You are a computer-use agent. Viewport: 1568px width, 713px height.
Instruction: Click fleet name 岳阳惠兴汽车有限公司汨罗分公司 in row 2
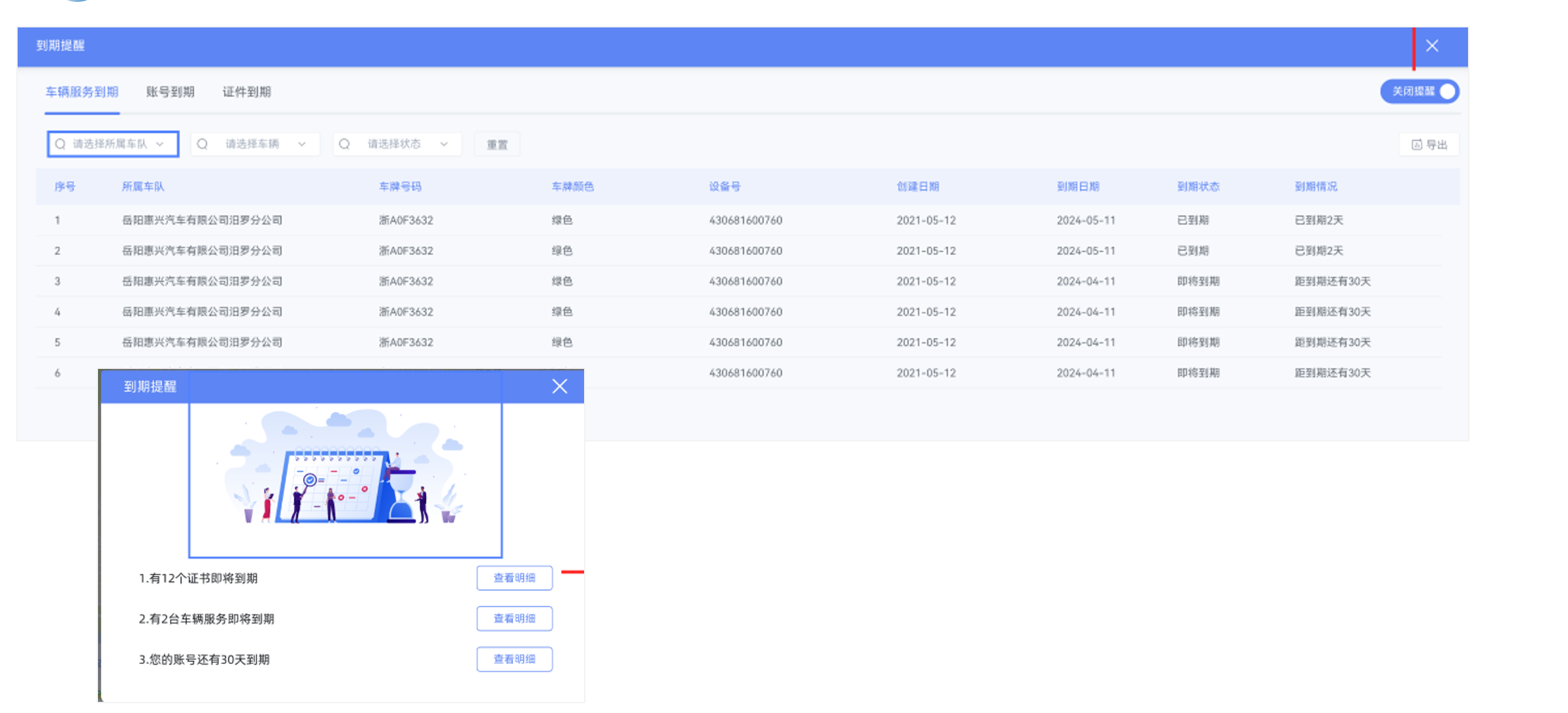click(x=202, y=251)
